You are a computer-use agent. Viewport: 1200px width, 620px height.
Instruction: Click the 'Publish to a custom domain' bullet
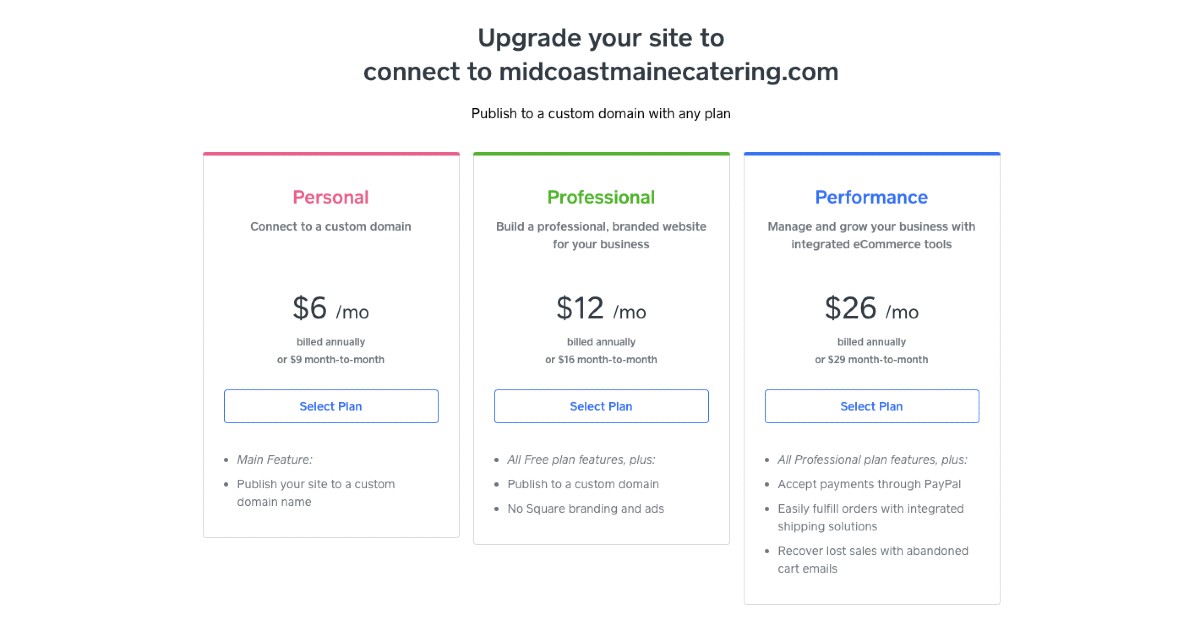(x=583, y=484)
